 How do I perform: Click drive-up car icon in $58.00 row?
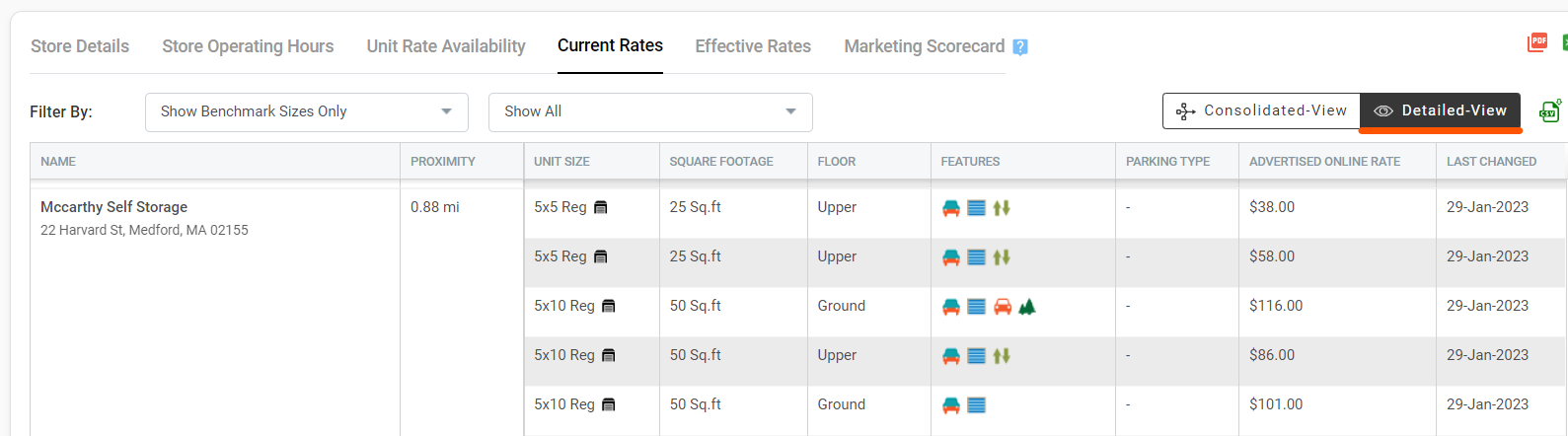(951, 257)
